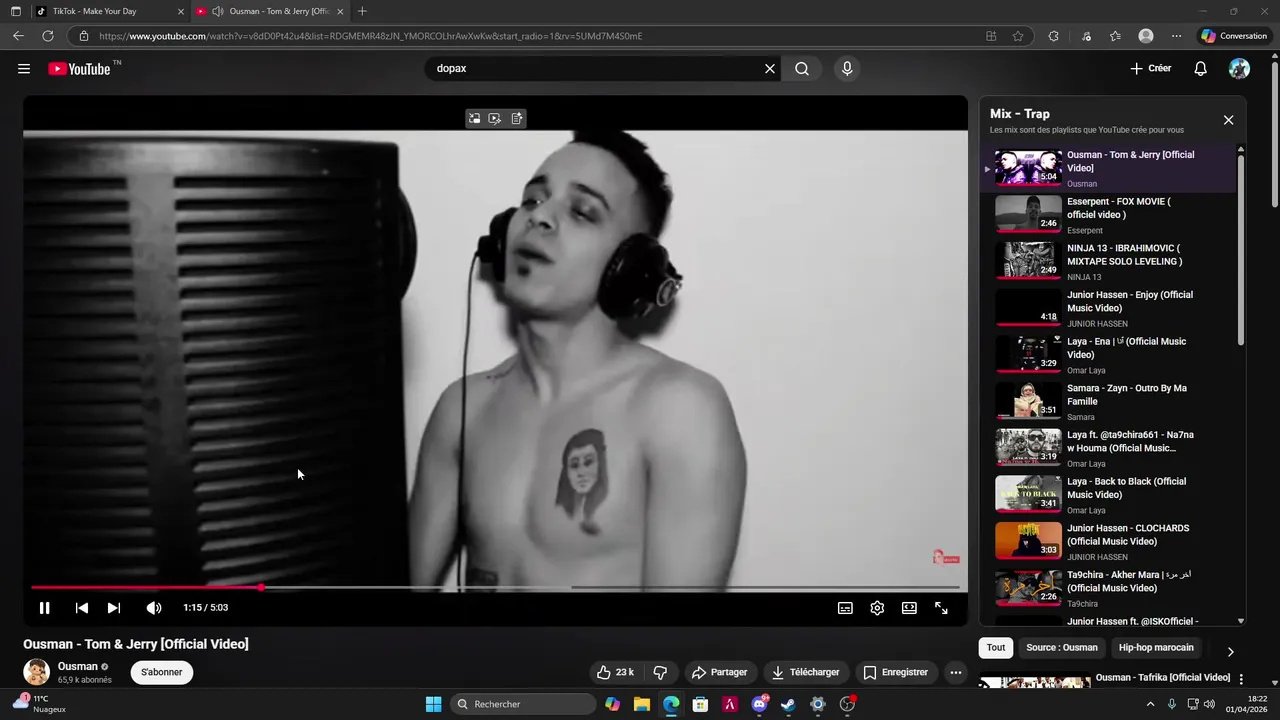Open the favorites list icon
This screenshot has height=720, width=1280.
point(1116,36)
